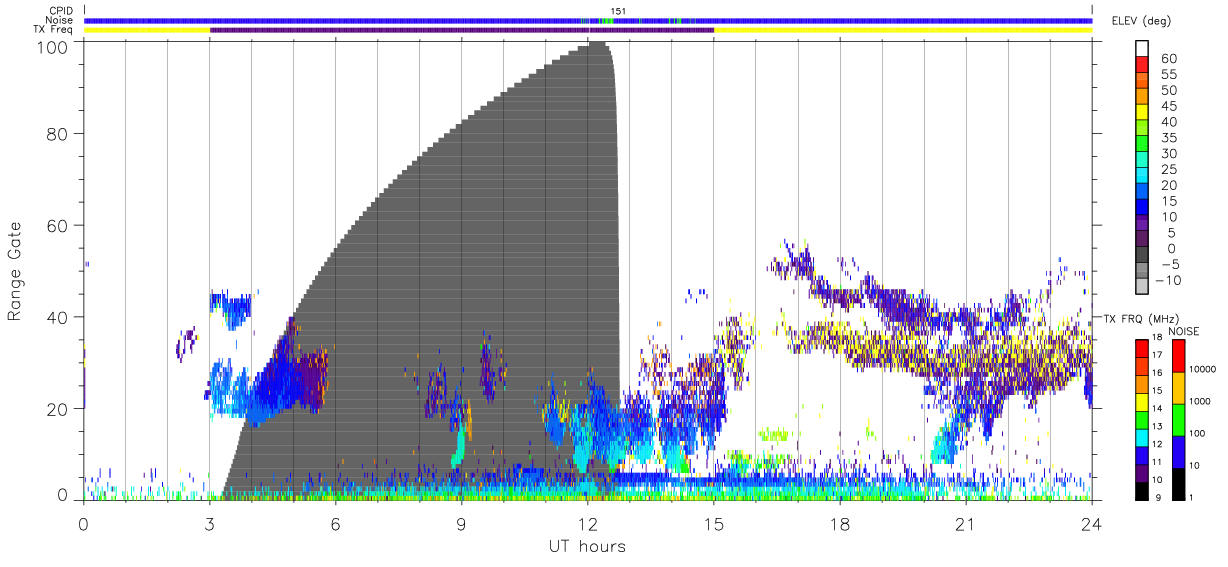Click the 'UT hours' x-axis title

(x=587, y=547)
